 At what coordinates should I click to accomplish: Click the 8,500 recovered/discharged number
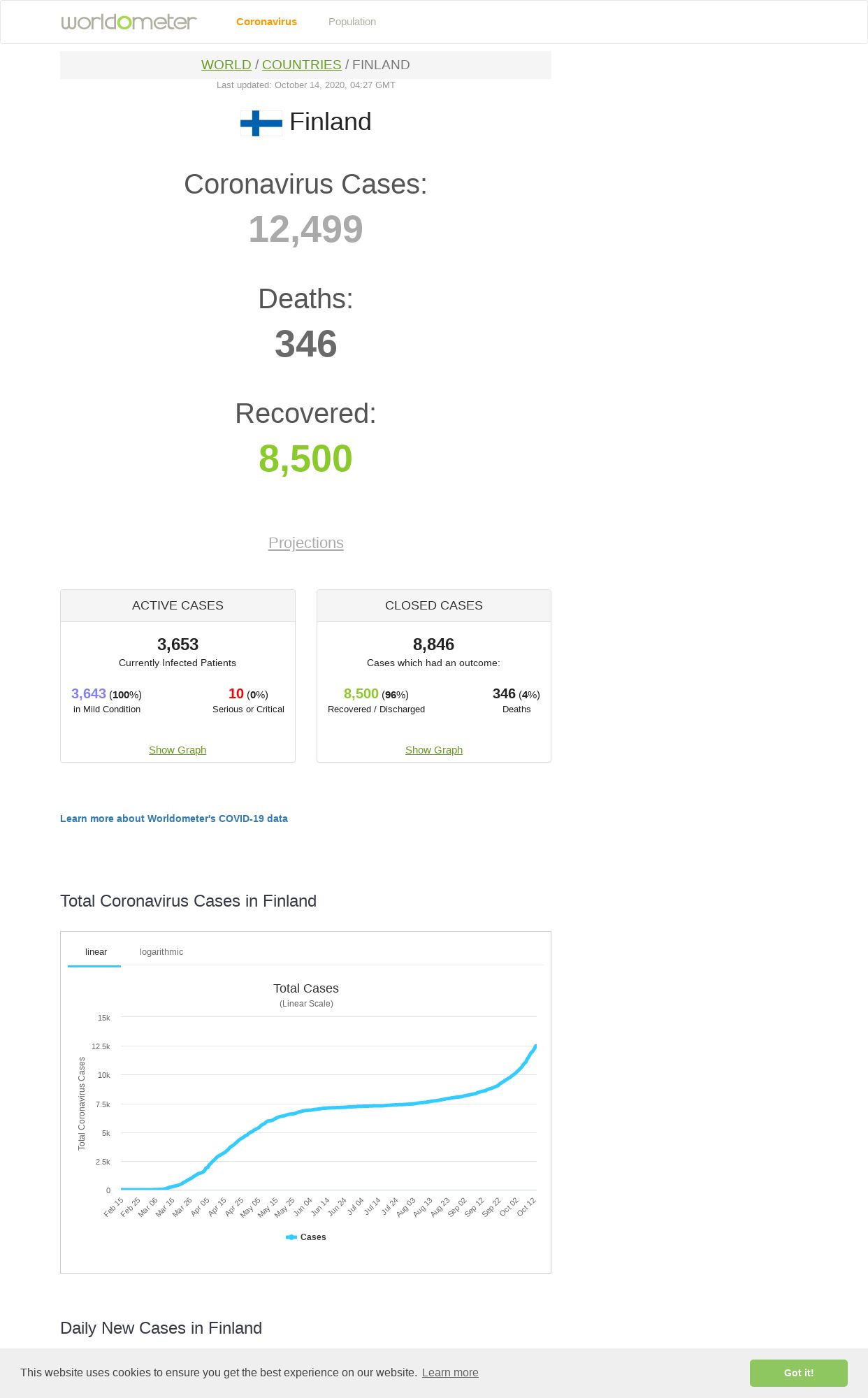pyautogui.click(x=361, y=693)
